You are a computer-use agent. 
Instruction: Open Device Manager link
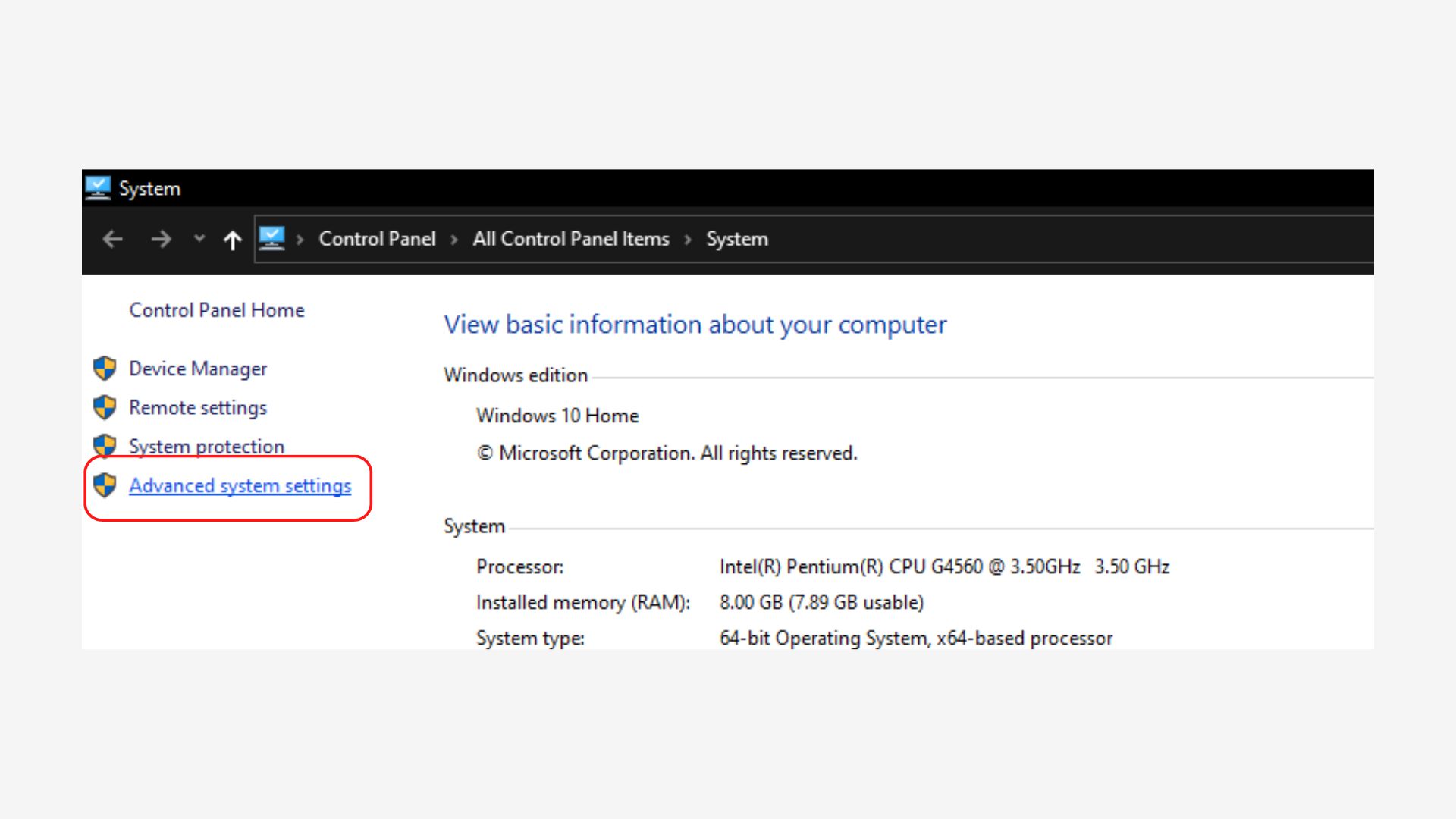pos(198,369)
